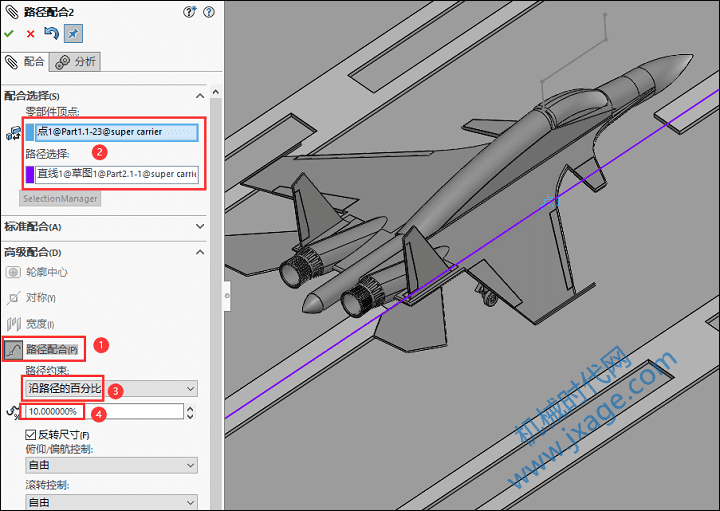
Task: Collapse the 高级配合 section
Action: pos(200,252)
